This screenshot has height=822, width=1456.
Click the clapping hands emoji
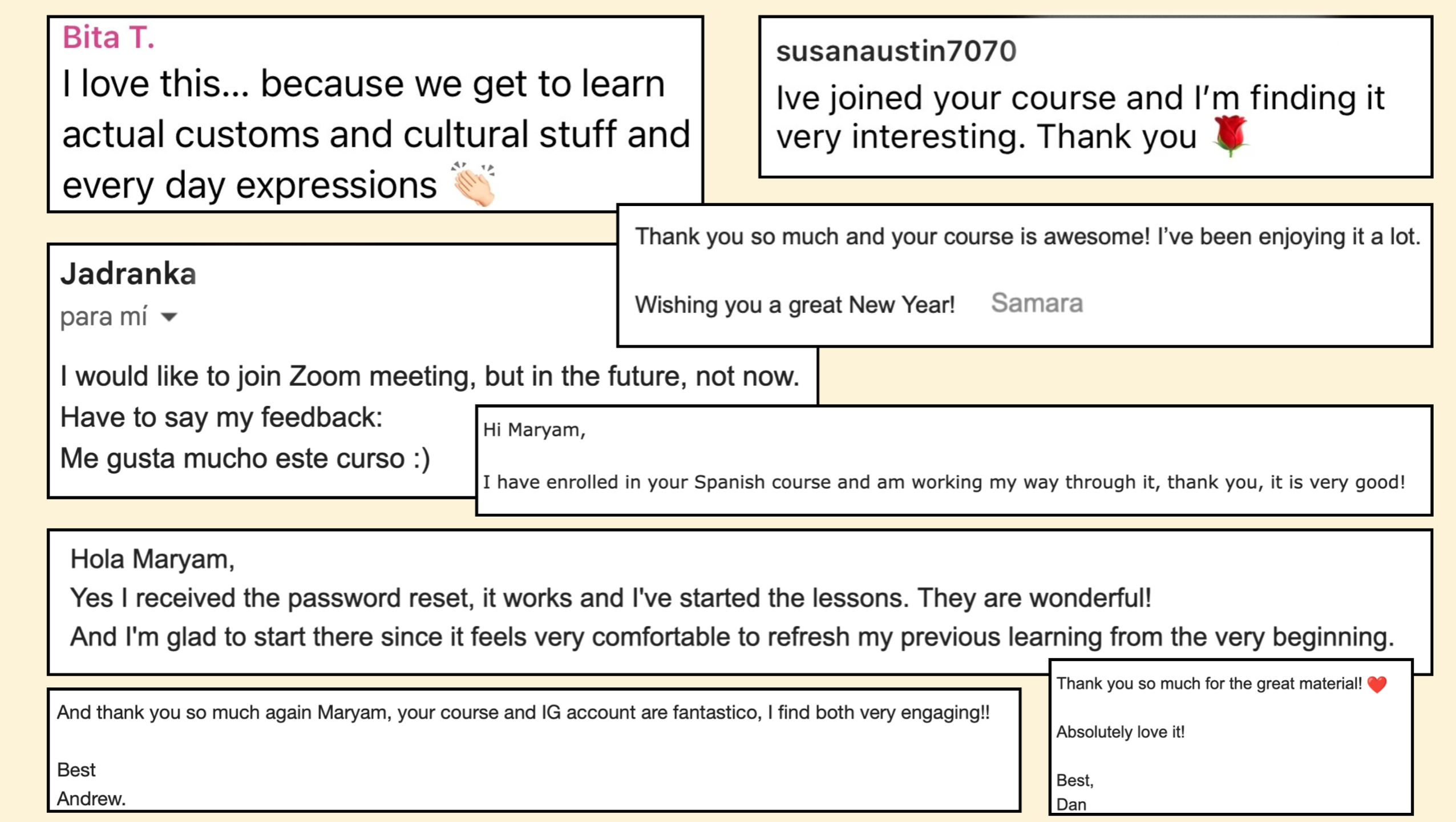tap(473, 184)
